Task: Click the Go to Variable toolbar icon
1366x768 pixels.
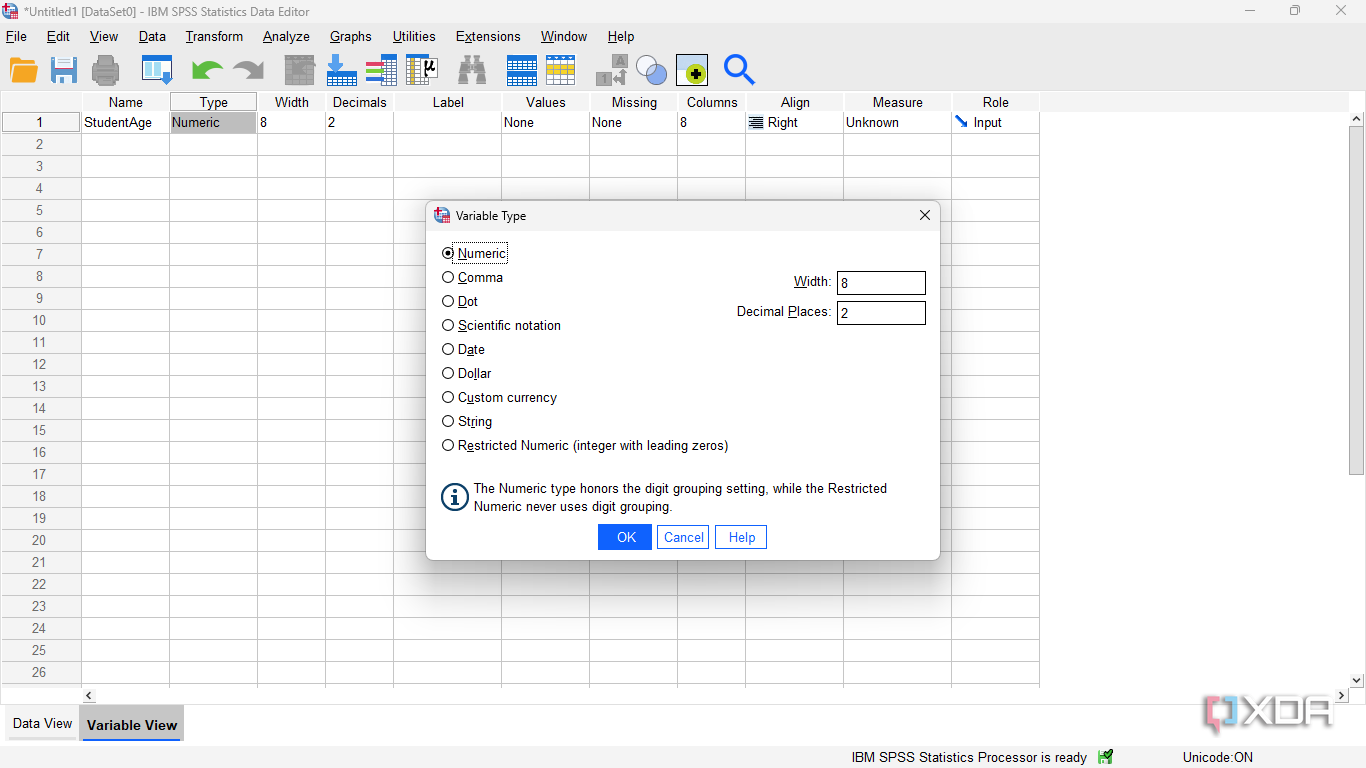Action: (341, 70)
